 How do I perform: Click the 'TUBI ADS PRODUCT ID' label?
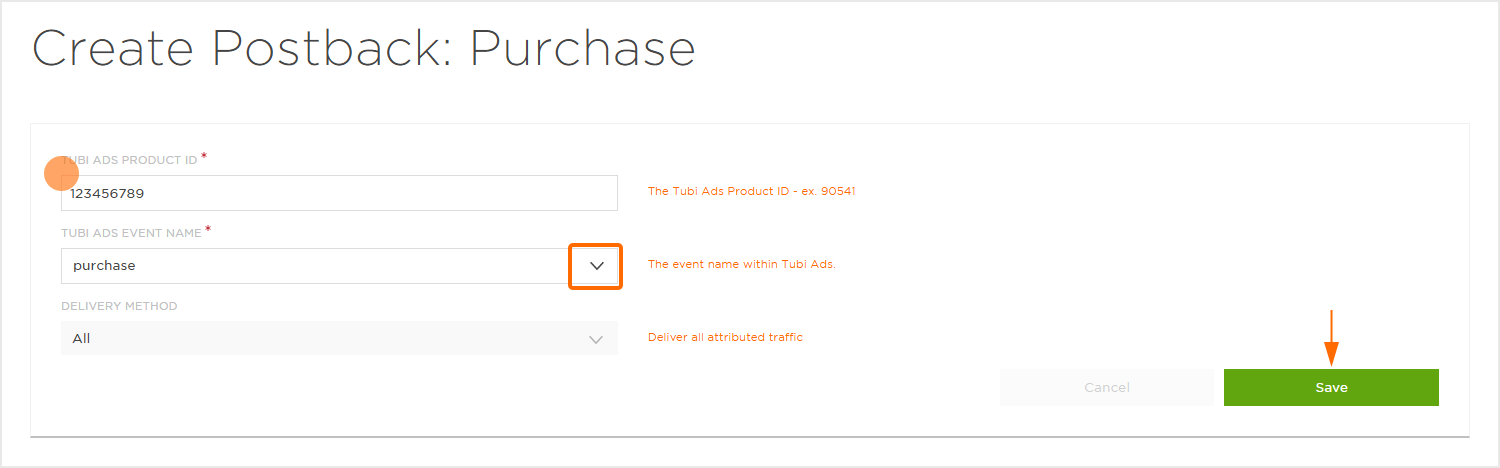[129, 160]
